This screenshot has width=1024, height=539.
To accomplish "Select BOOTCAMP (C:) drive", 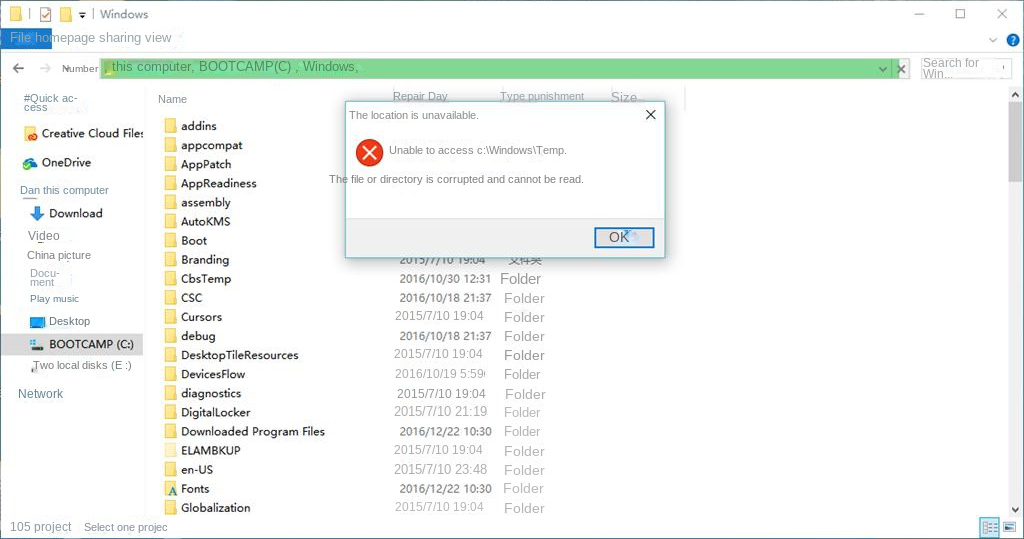I will (x=90, y=344).
